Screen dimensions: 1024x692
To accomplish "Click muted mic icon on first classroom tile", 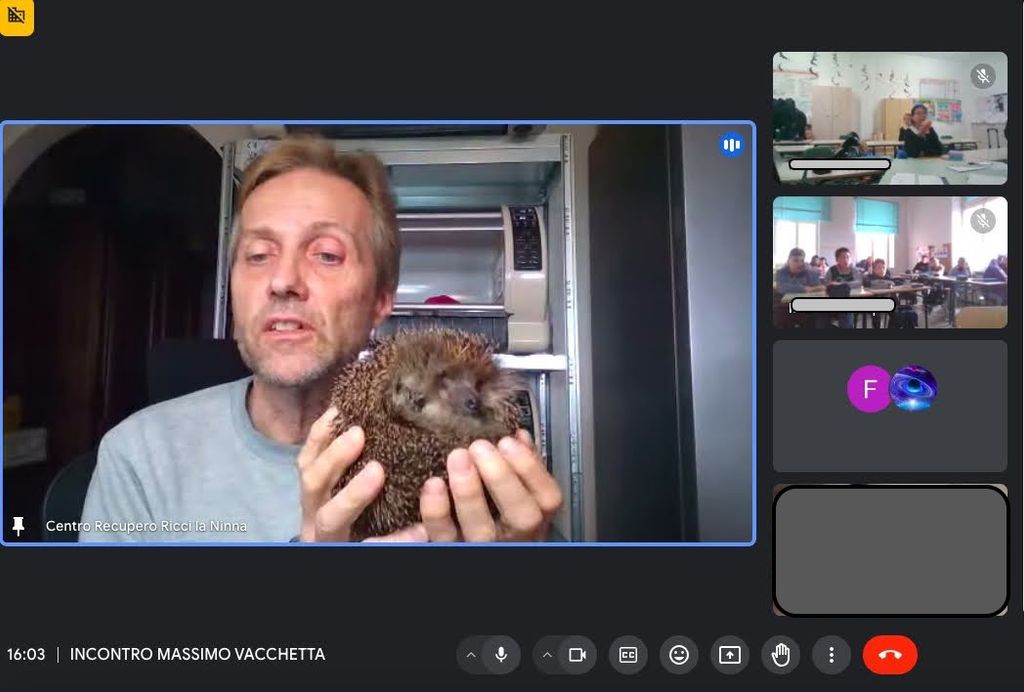I will 983,76.
